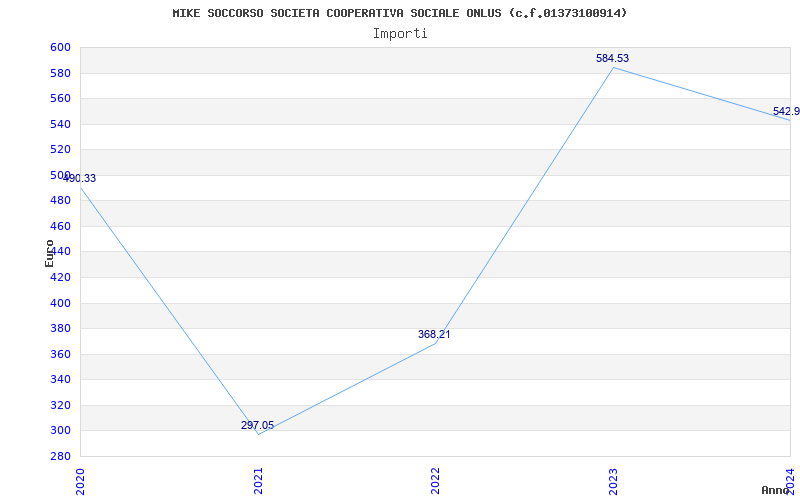Click the line's 2023 peak data point
This screenshot has height=500, width=800.
(613, 67)
